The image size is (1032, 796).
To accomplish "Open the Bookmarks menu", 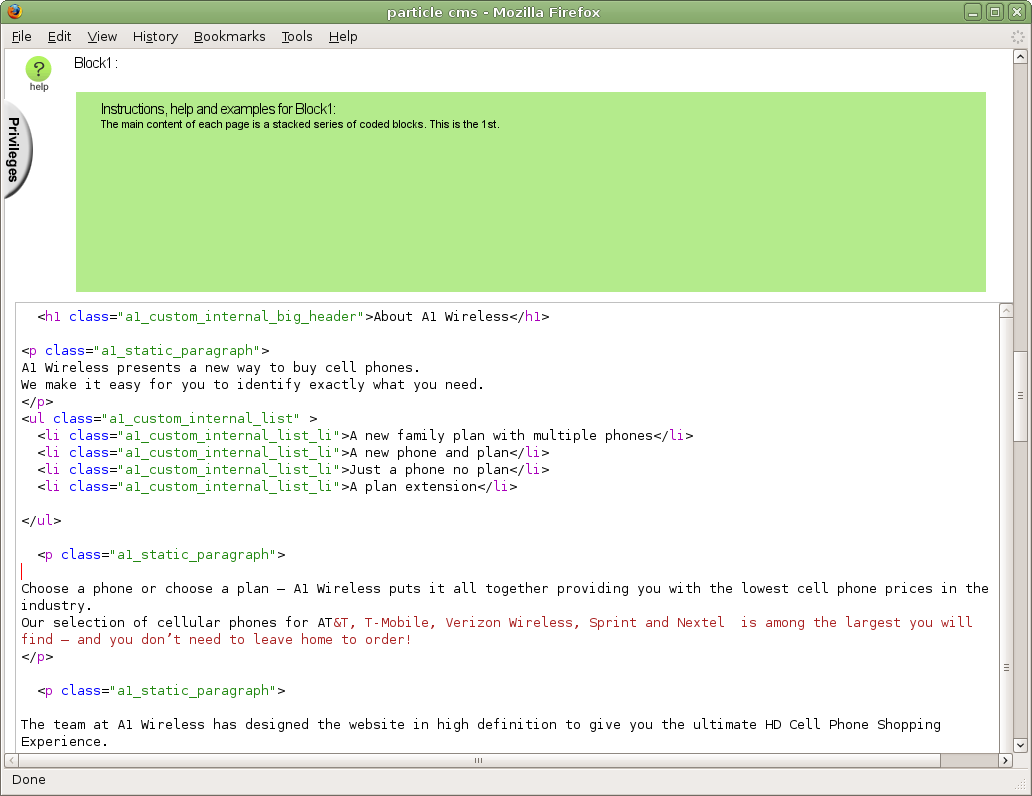I will click(230, 37).
